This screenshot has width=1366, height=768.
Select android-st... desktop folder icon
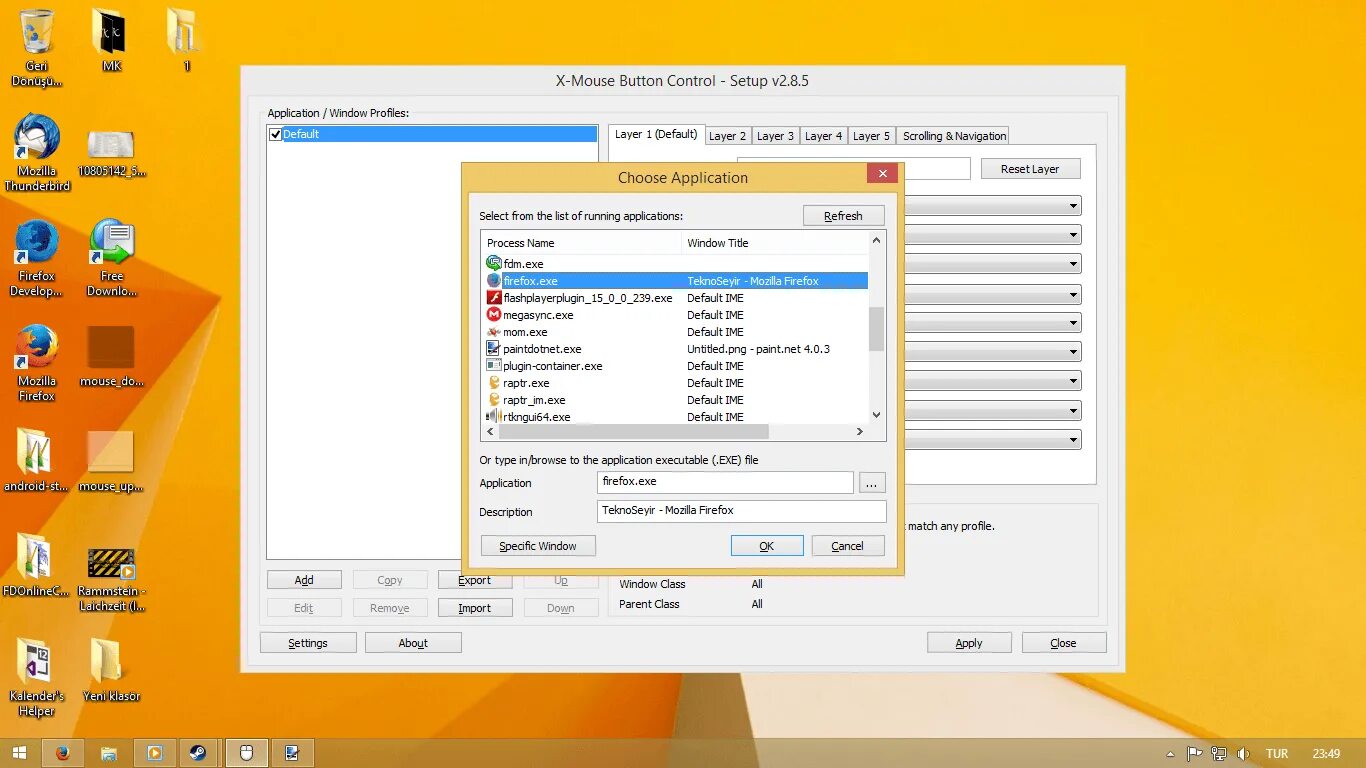(36, 460)
